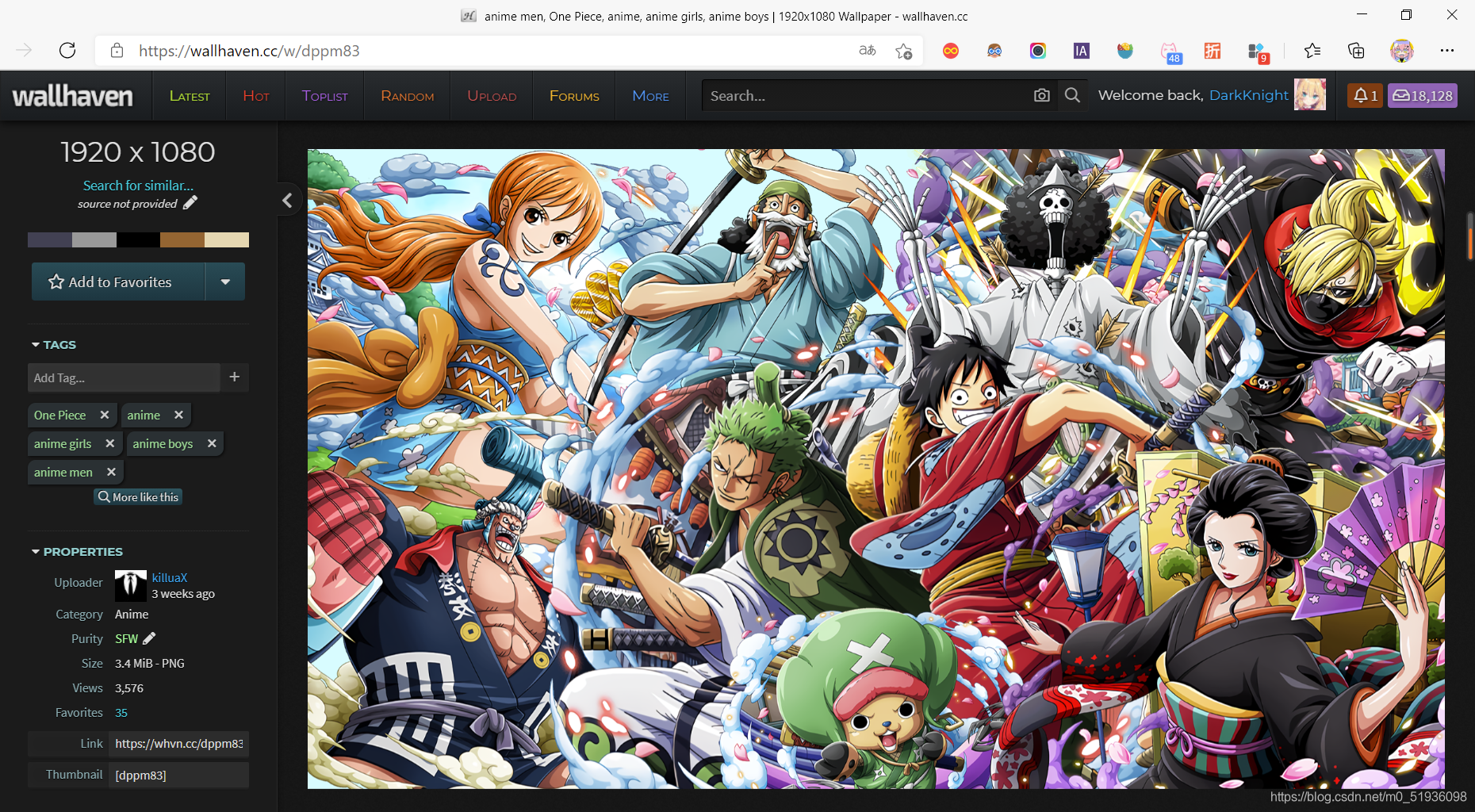Screen dimensions: 1475x812
Task: Click the uploader killuaX avatar
Action: click(131, 586)
